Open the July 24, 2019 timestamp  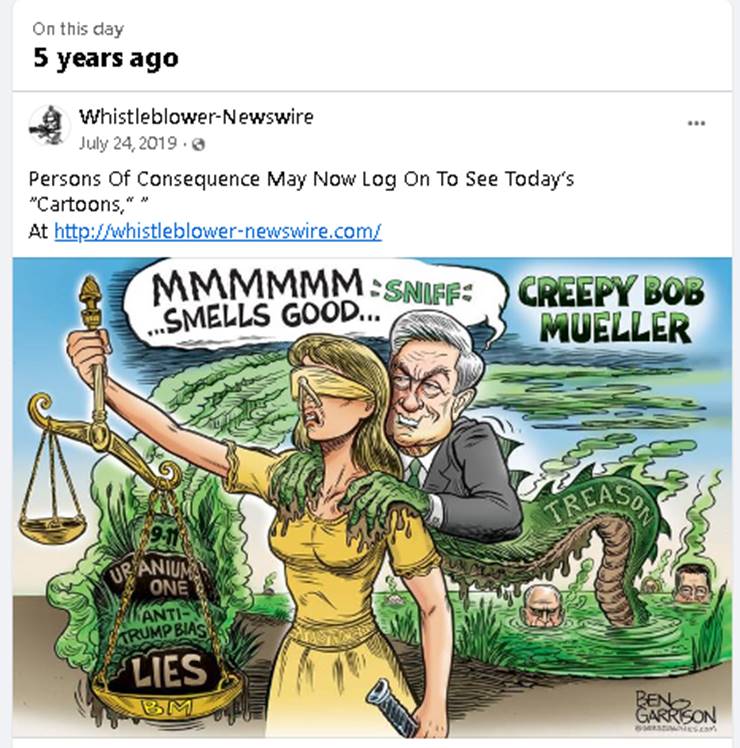click(x=128, y=143)
